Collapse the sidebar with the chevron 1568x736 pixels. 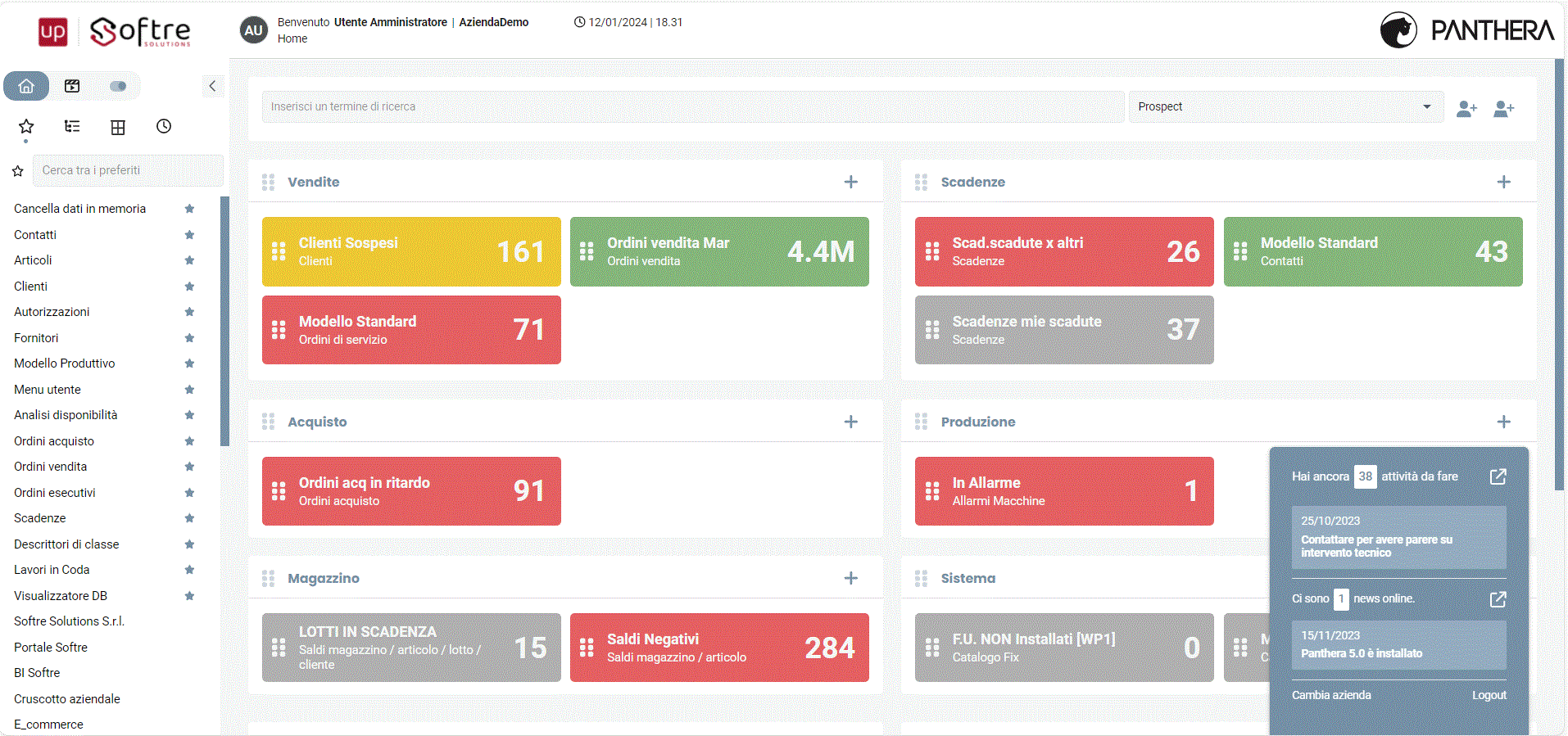click(212, 86)
